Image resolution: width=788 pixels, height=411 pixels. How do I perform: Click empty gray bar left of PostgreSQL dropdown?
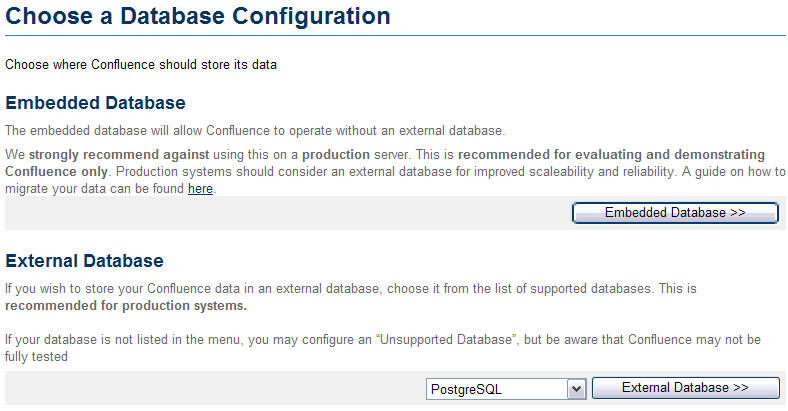tap(200, 388)
